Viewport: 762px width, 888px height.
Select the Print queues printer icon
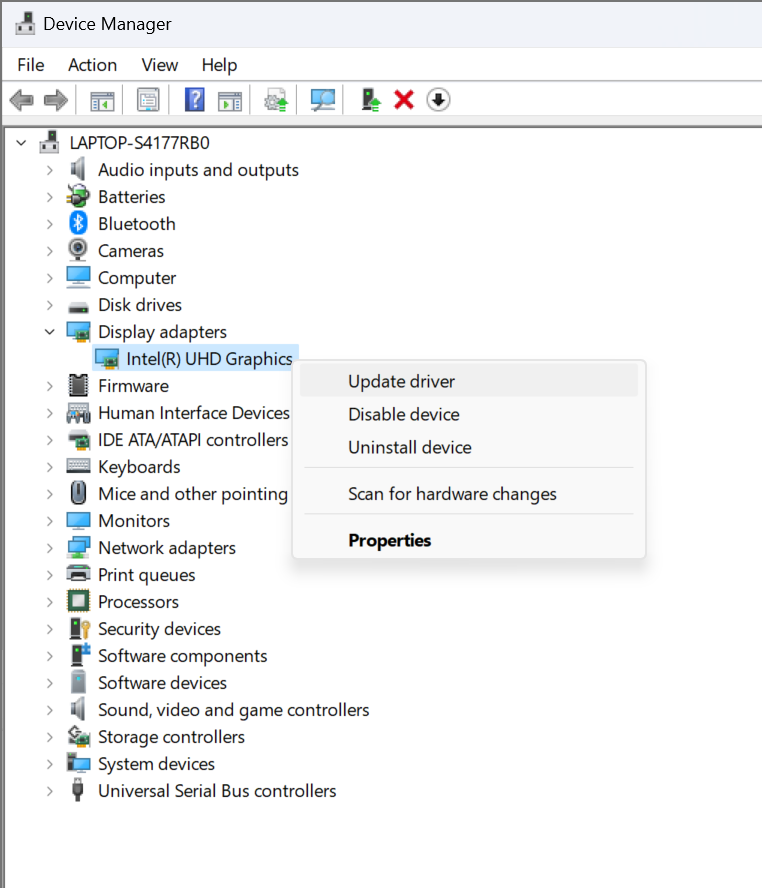(78, 574)
